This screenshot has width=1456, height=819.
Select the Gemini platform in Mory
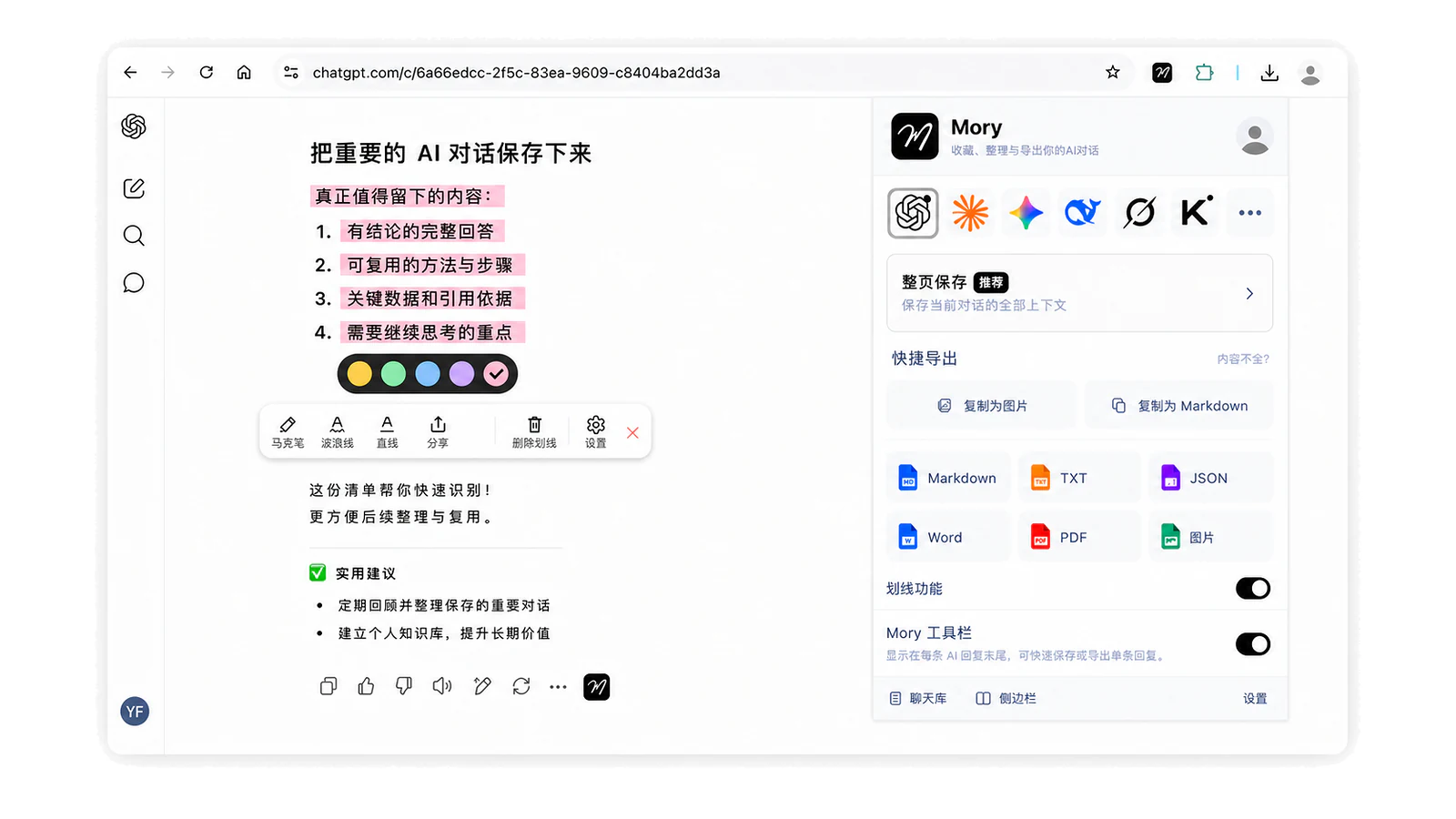point(1026,213)
